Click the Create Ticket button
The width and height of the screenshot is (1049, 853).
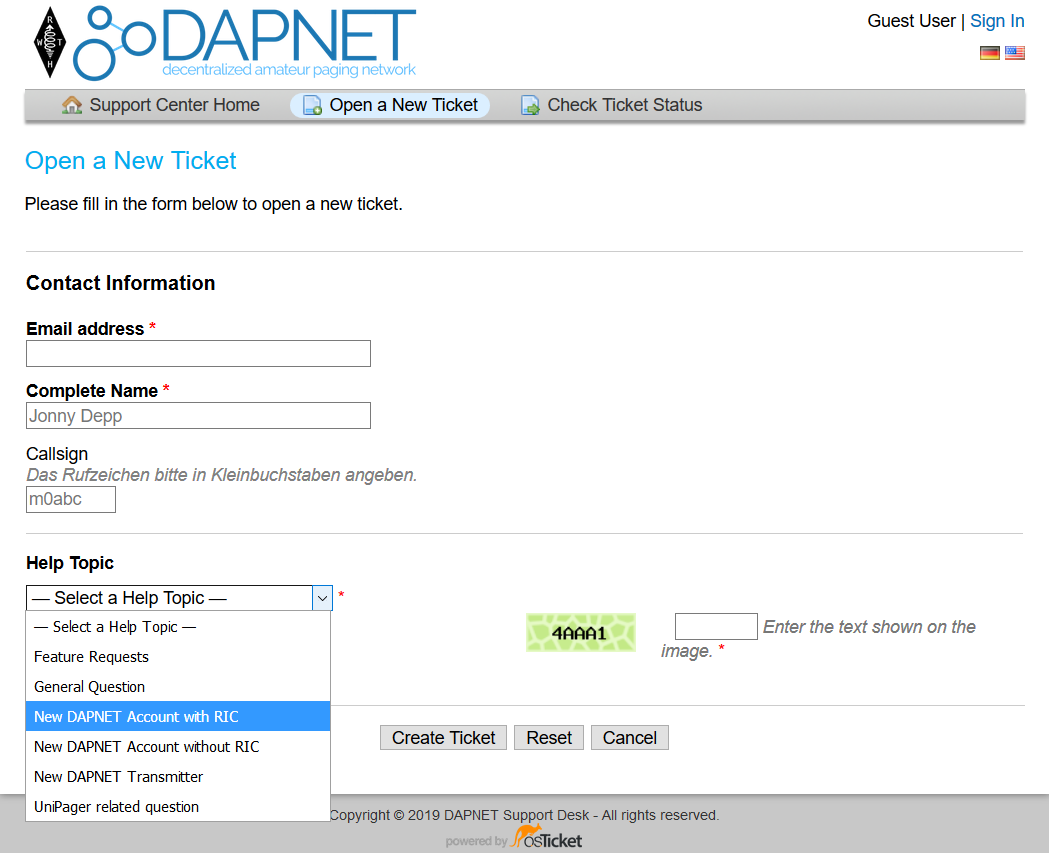point(444,738)
